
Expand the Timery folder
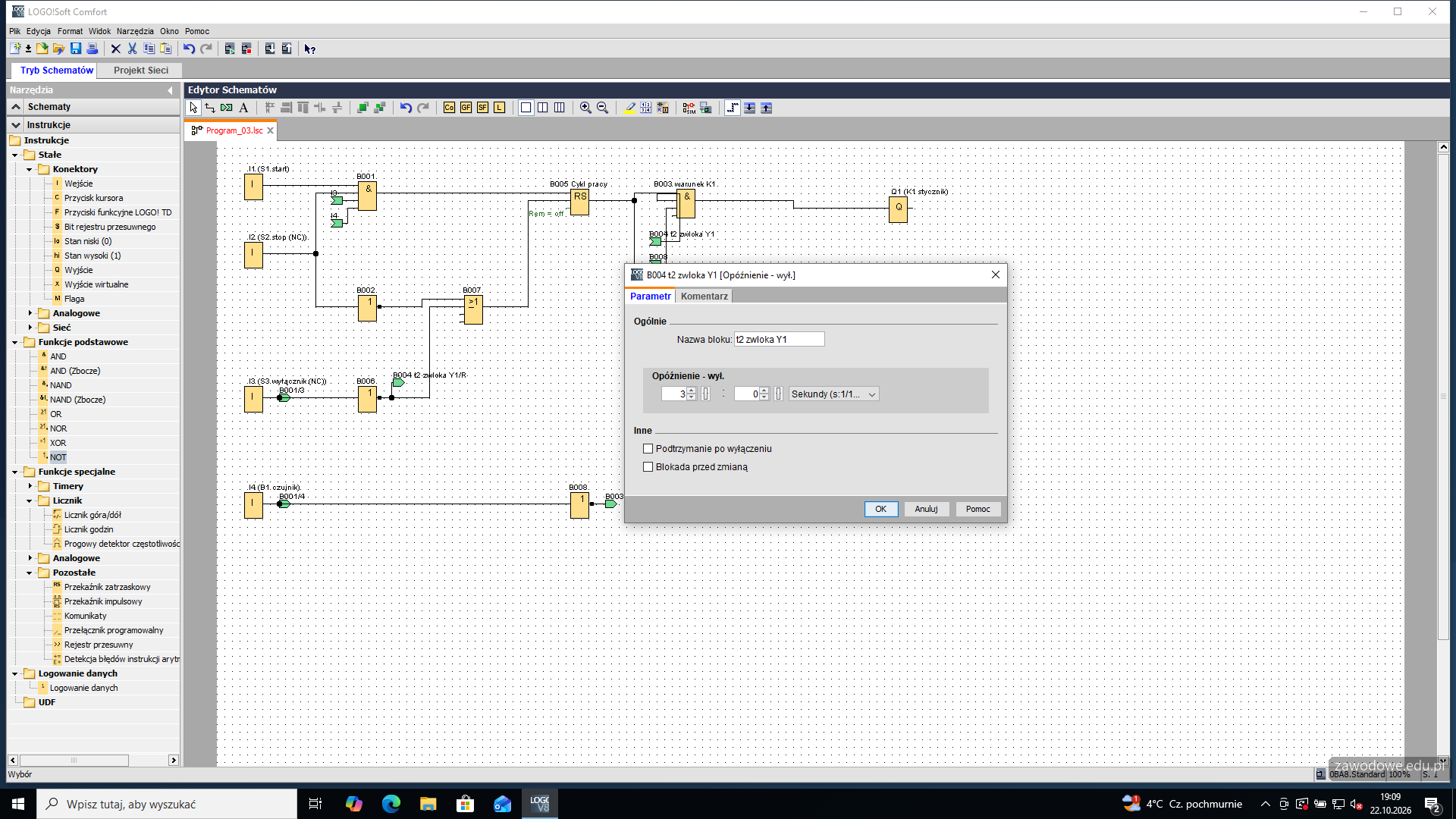(30, 486)
